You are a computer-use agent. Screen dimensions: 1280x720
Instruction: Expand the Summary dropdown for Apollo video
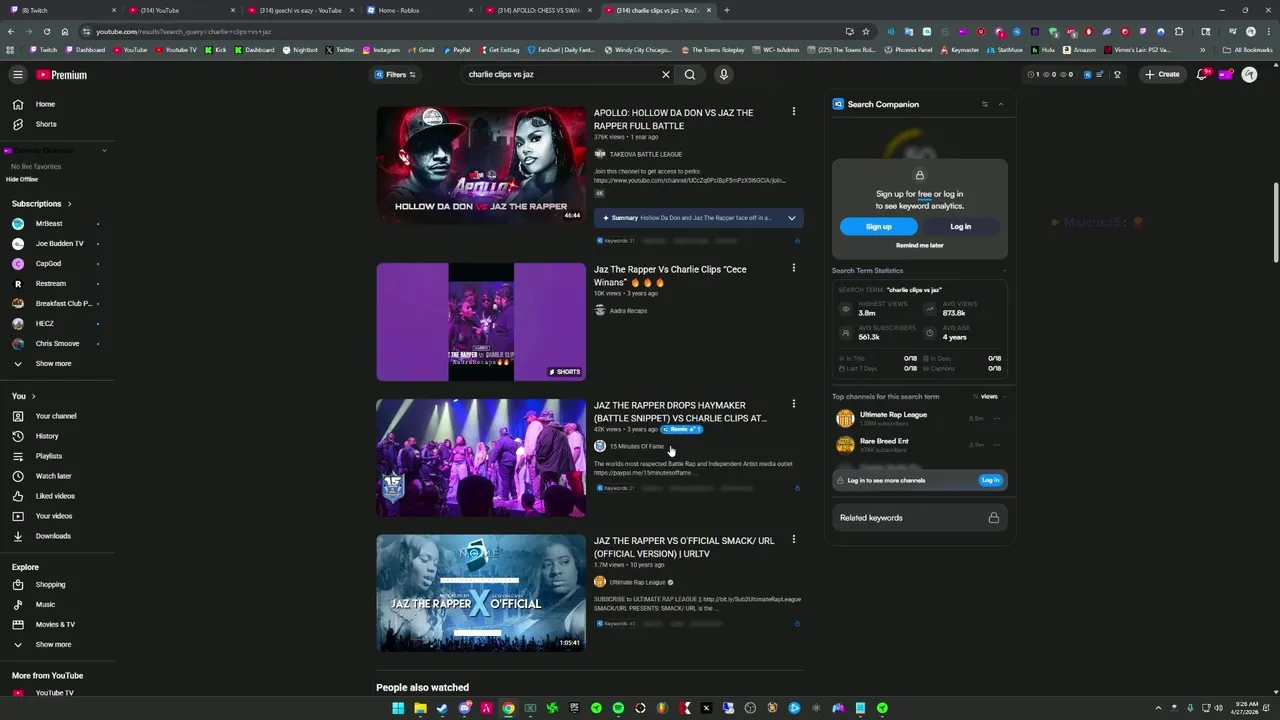(792, 217)
